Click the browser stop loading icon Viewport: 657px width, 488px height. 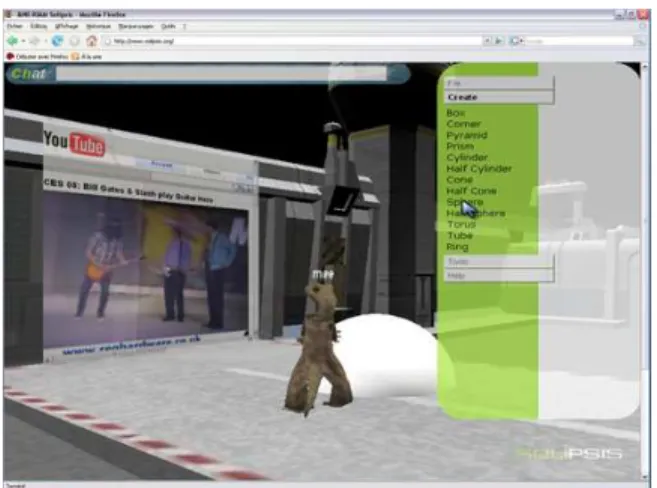point(74,41)
